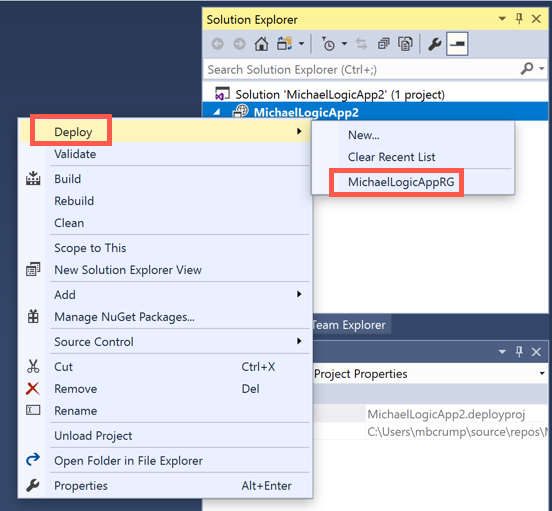Click the New Solution Explorer View icon
552x511 pixels.
(33, 270)
